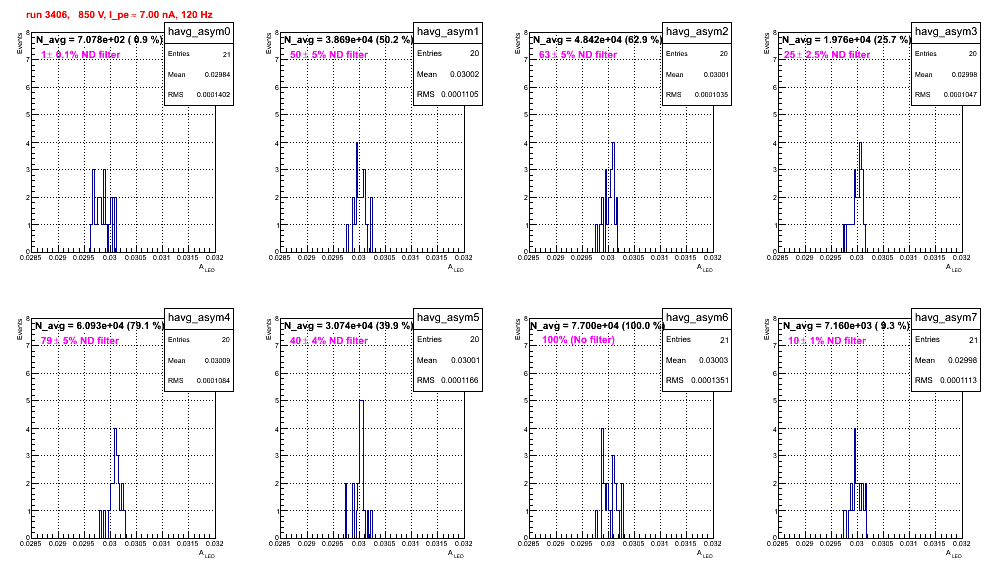Select the havg_asym6 stats box title
Screen dimensions: 996x572
(697, 317)
